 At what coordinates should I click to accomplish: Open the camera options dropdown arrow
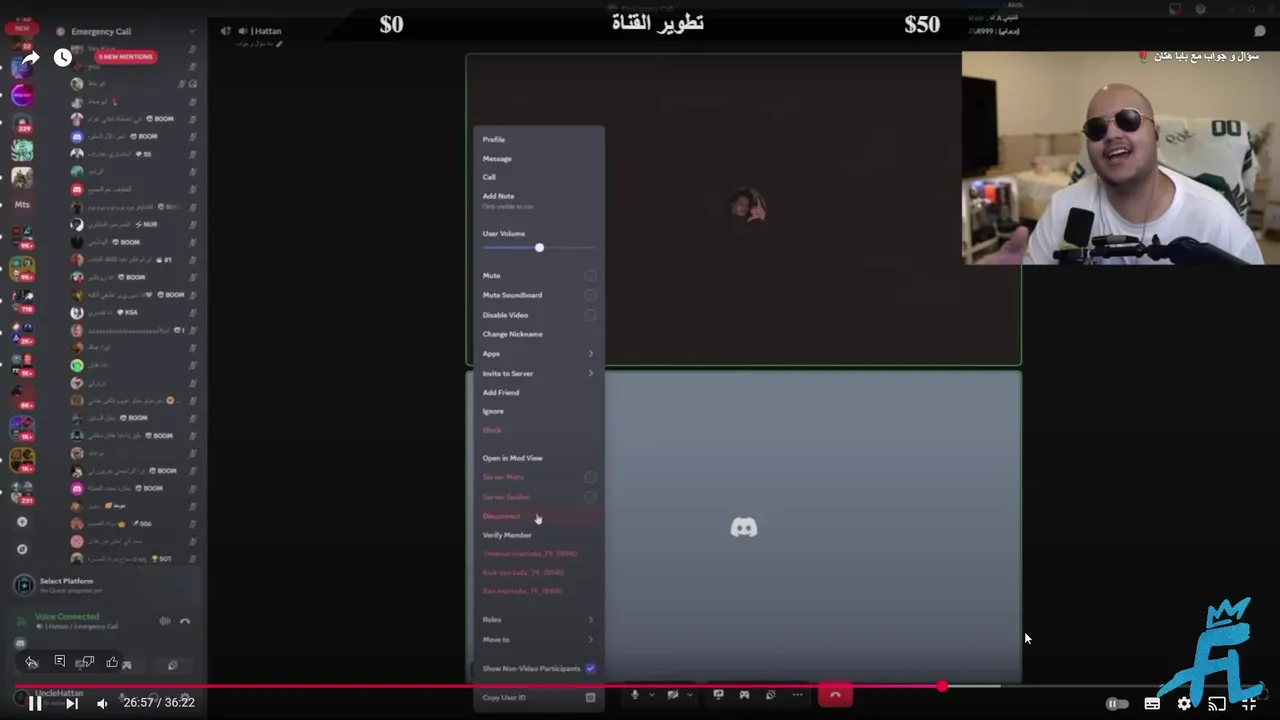click(690, 694)
